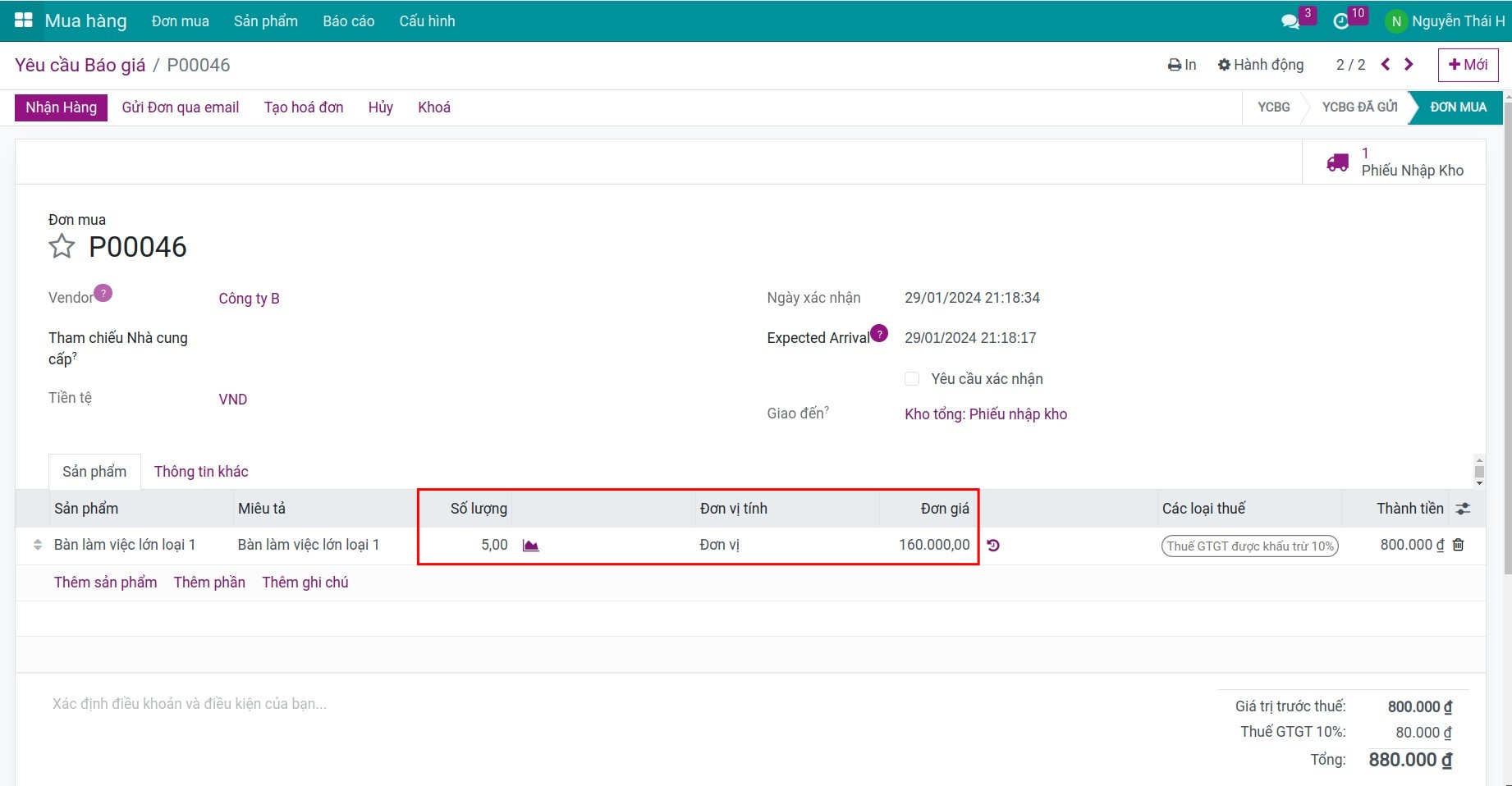Mark order P00046 as favorite star
This screenshot has width=1512, height=786.
62,246
